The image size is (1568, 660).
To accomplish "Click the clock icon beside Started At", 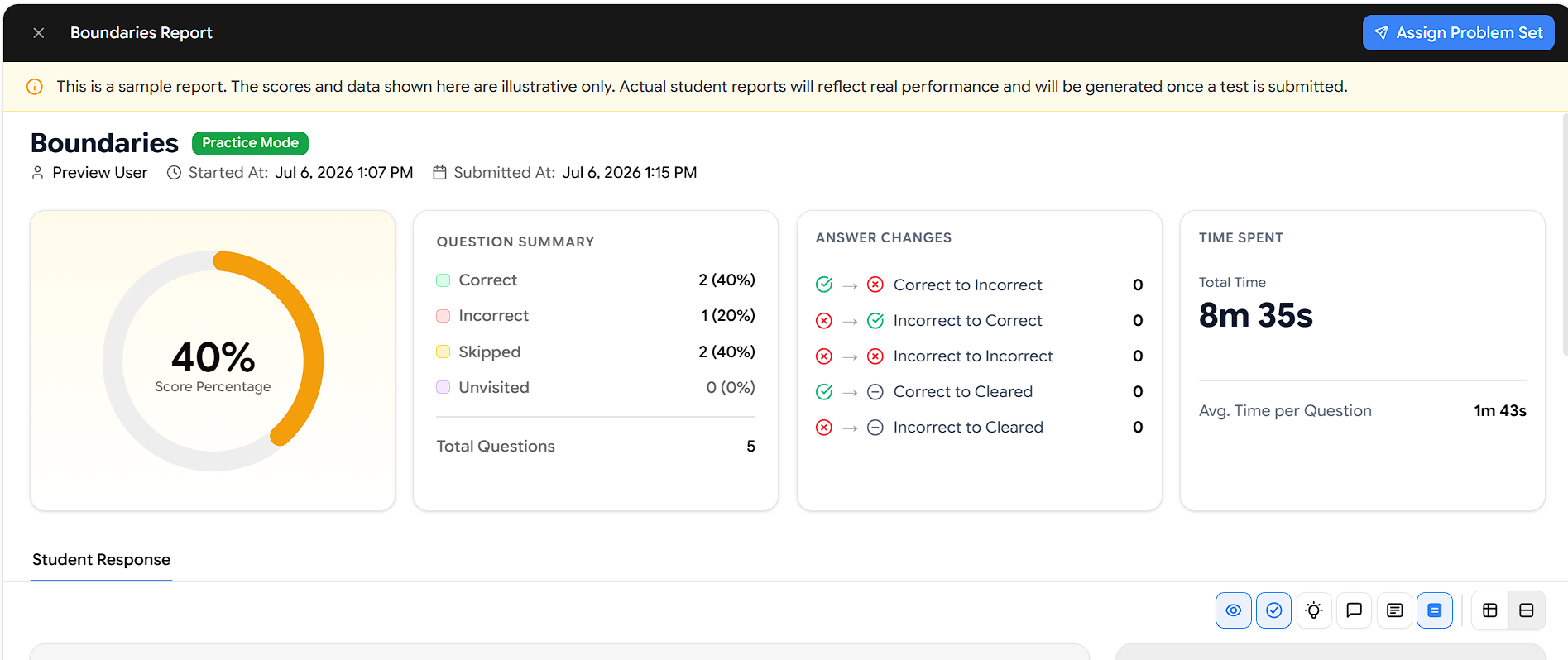I will (174, 173).
